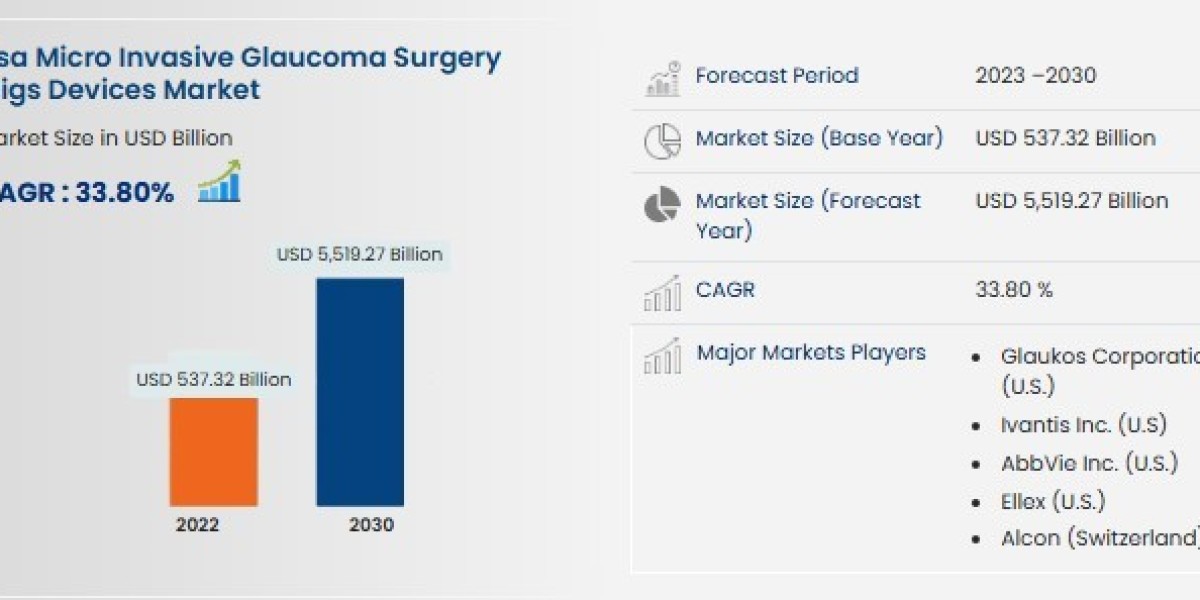The image size is (1200, 600).
Task: Click the Market Size Base Year pie icon
Action: click(x=662, y=141)
